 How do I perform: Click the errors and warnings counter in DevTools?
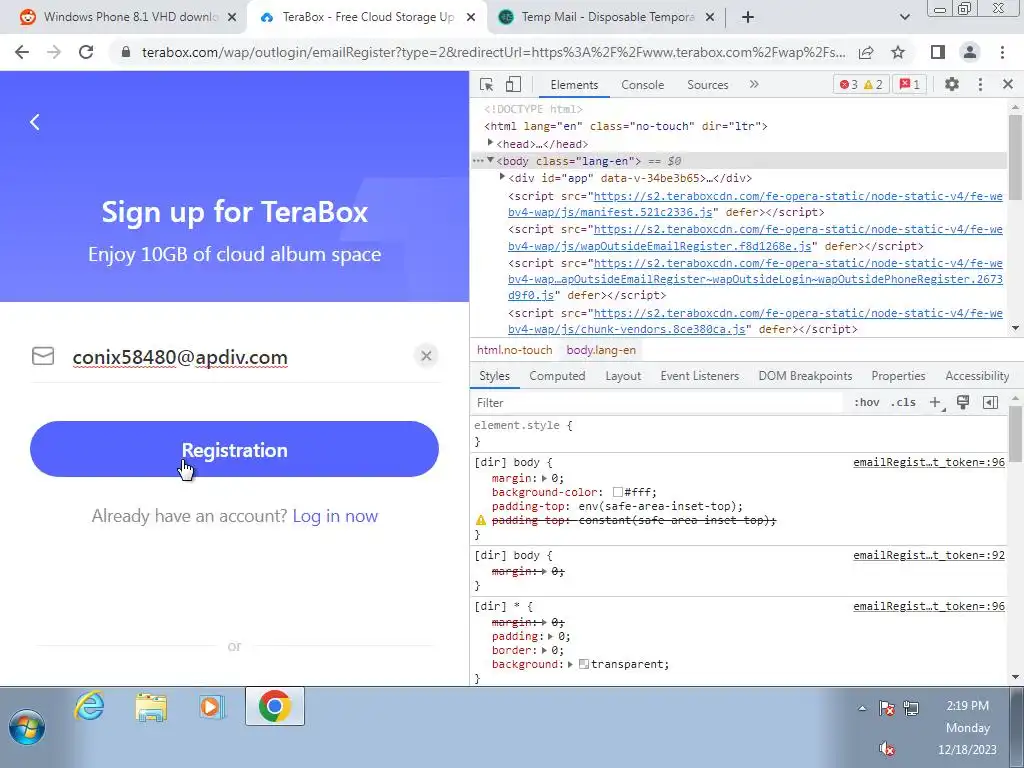click(861, 84)
